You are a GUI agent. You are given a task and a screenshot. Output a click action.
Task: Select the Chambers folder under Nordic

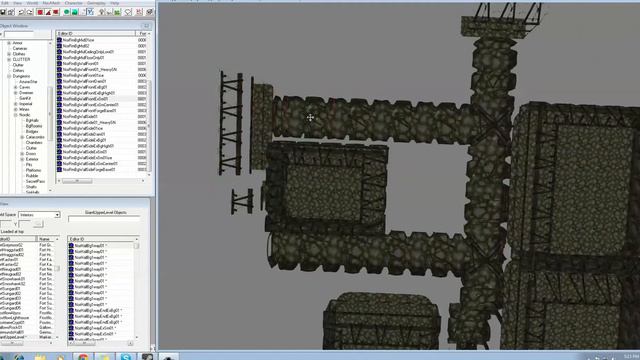point(34,143)
